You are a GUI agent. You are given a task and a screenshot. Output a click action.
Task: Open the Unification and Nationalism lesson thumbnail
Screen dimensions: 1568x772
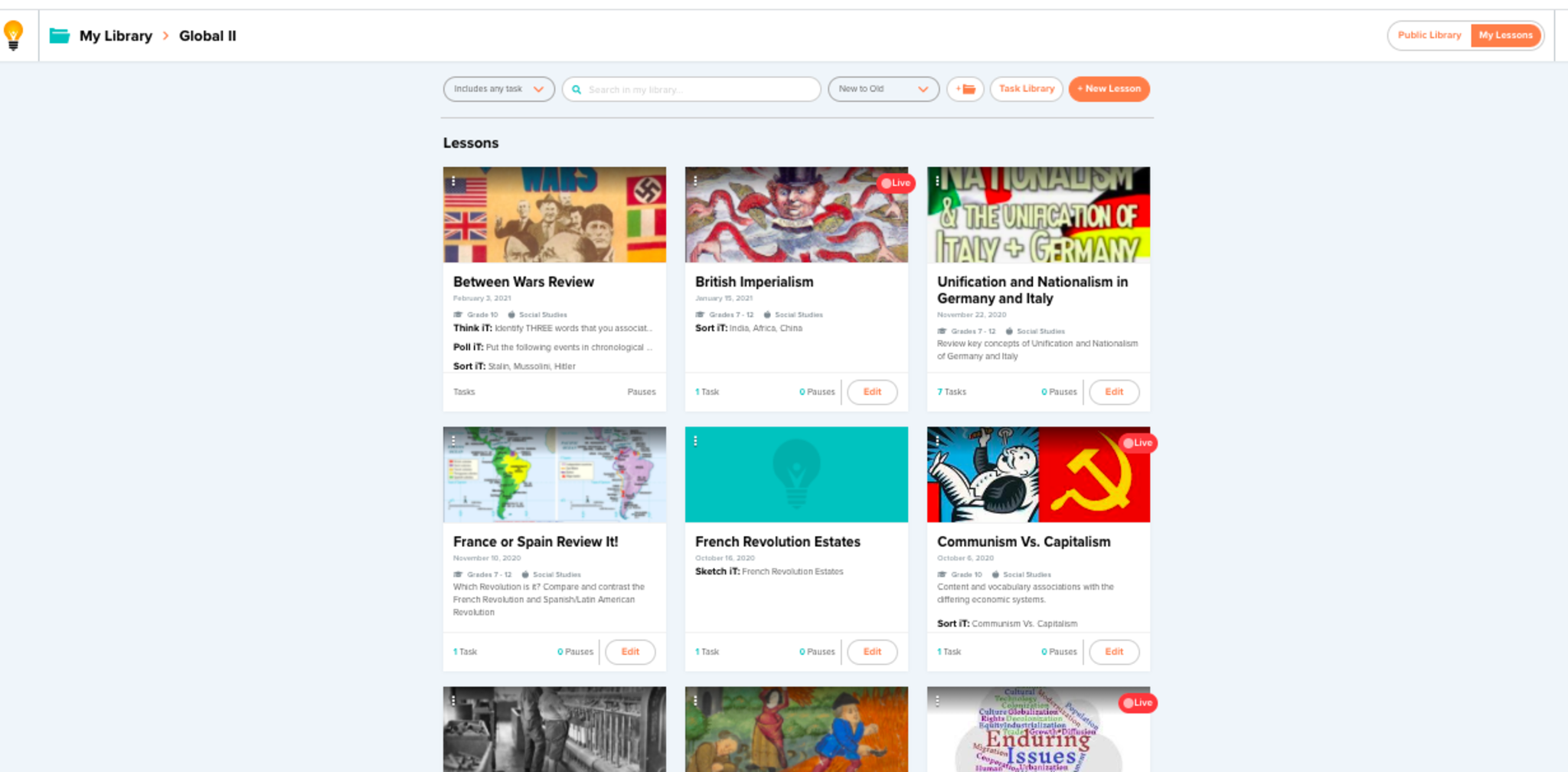point(1038,215)
